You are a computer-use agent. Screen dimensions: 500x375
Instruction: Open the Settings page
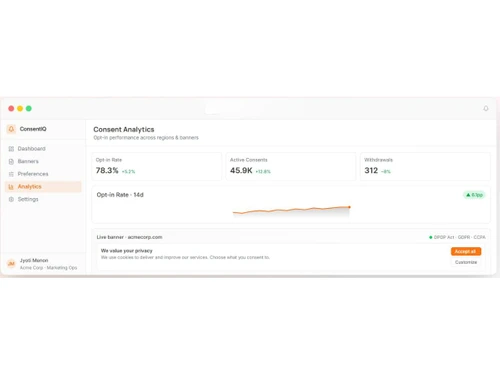pyautogui.click(x=43, y=199)
